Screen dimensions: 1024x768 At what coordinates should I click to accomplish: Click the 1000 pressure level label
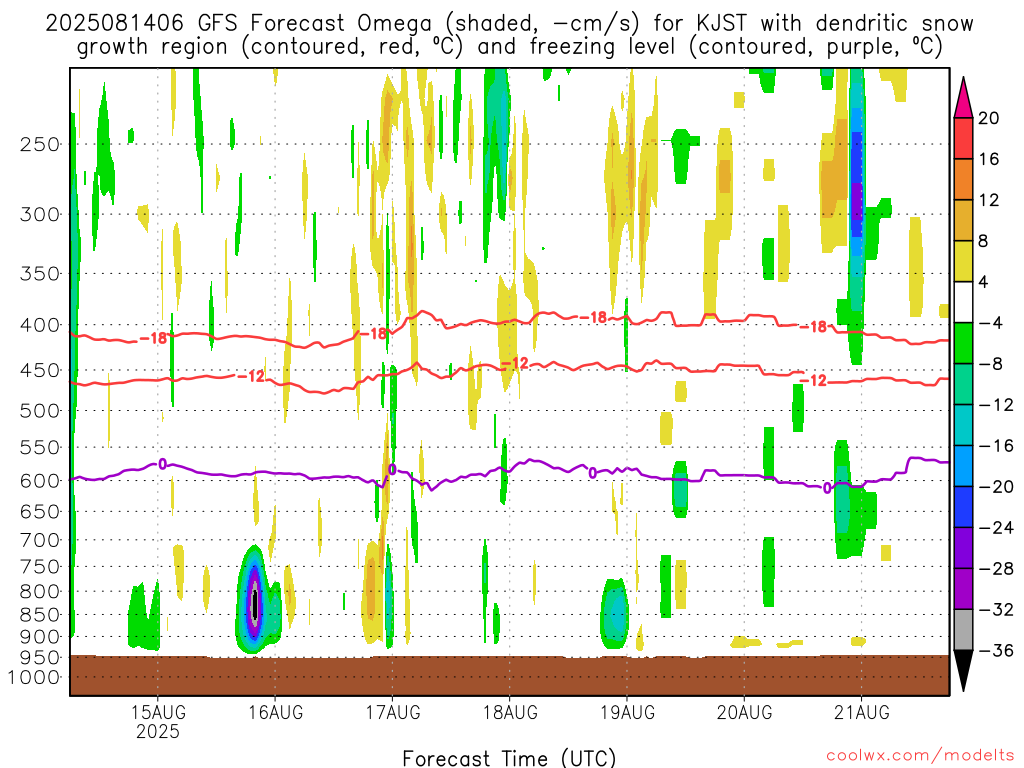point(34,677)
